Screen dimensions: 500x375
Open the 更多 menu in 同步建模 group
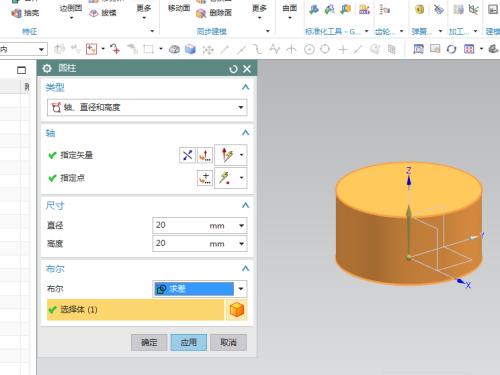[x=259, y=11]
